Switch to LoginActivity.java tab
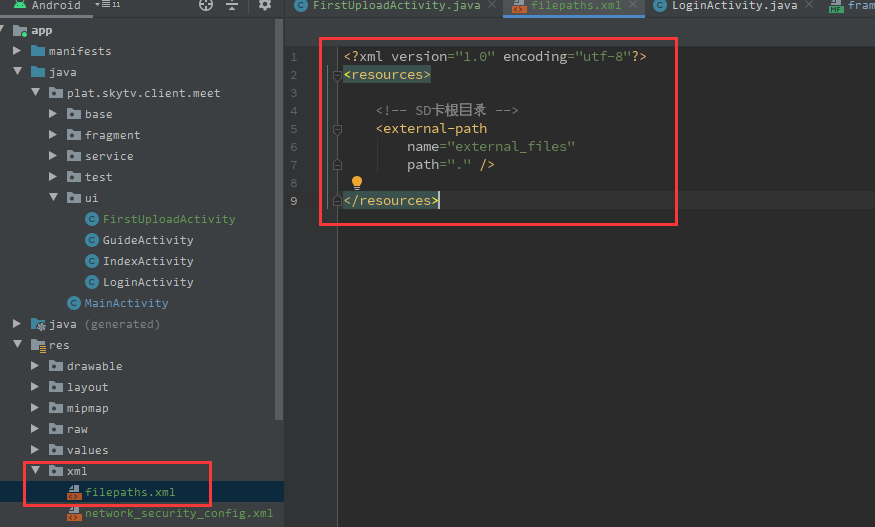875x527 pixels. pyautogui.click(x=734, y=6)
